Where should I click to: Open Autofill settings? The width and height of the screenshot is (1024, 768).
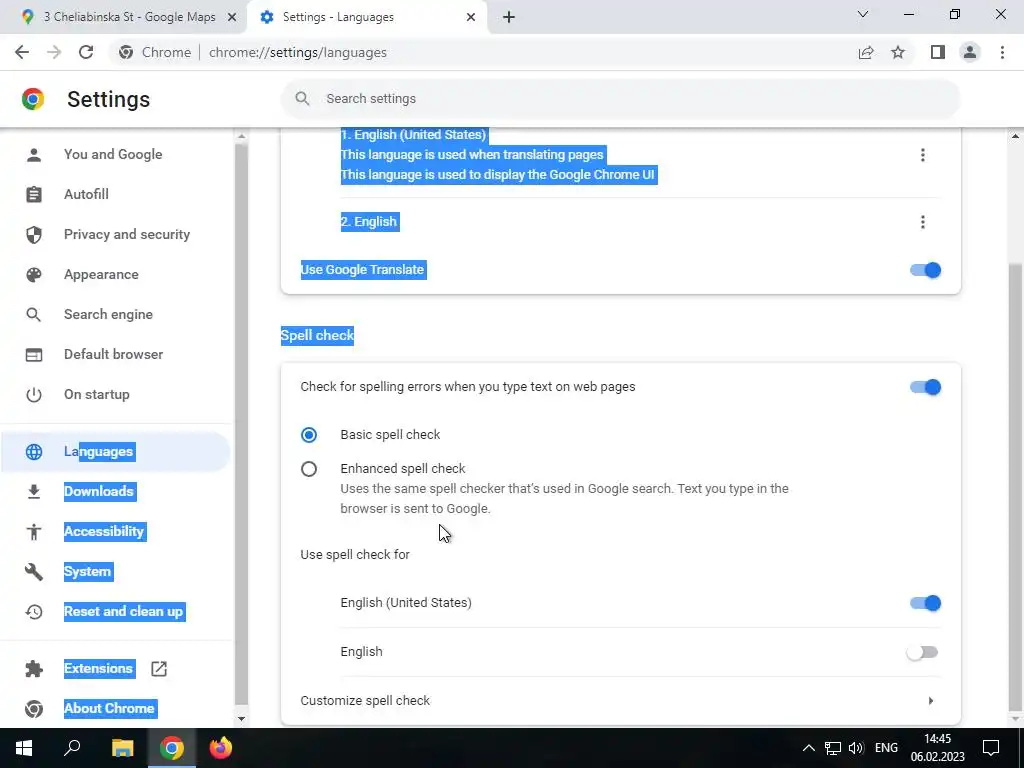click(86, 194)
